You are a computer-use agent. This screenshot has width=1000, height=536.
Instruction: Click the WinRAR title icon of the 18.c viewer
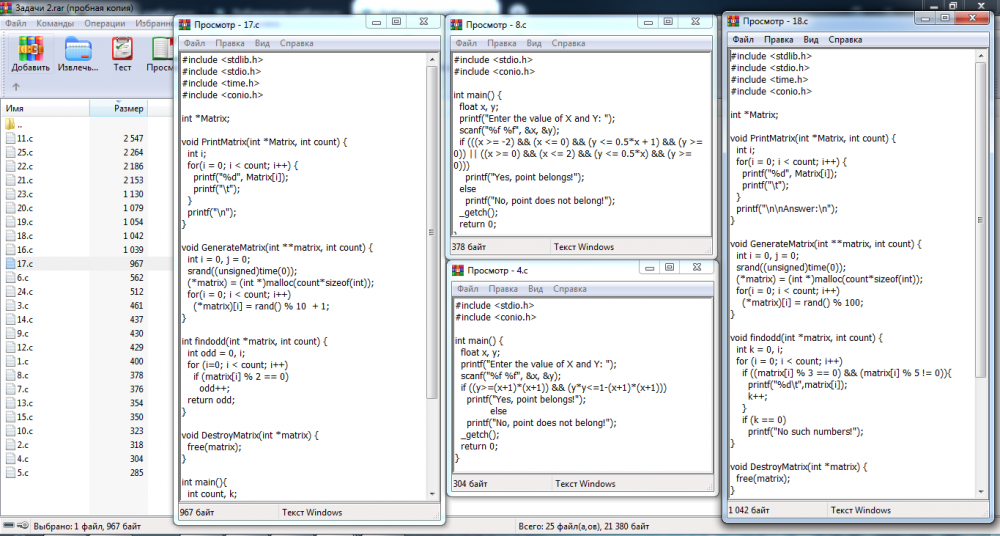[735, 20]
